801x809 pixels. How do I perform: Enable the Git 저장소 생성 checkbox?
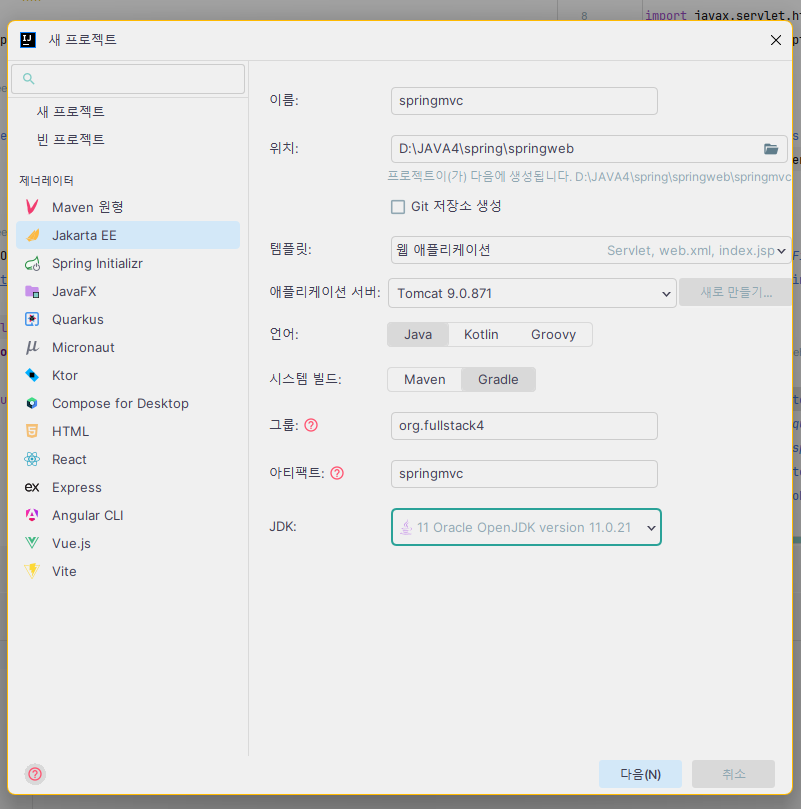[x=398, y=207]
